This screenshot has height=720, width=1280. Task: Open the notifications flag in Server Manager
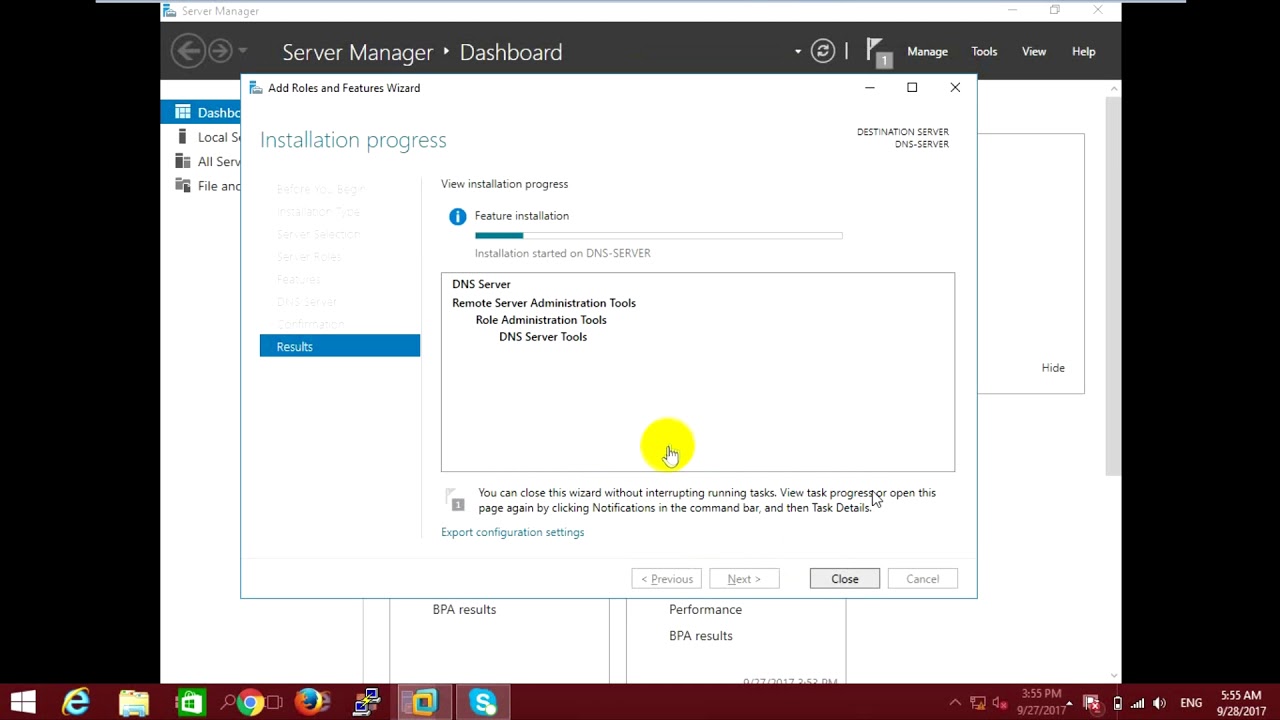[x=878, y=52]
